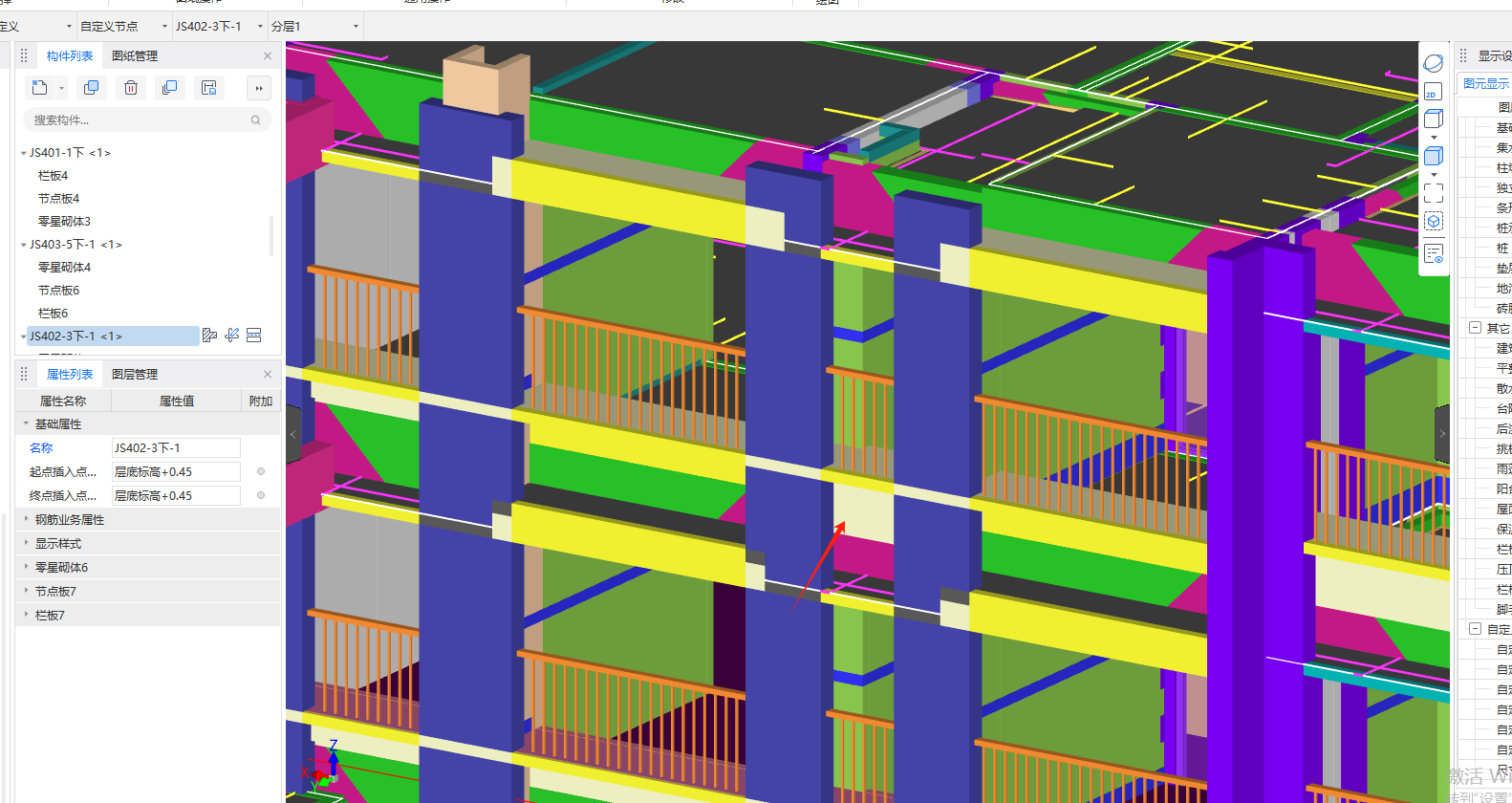Select 零星砌体4 in component tree
Screen dimensions: 1512x803
tap(64, 268)
